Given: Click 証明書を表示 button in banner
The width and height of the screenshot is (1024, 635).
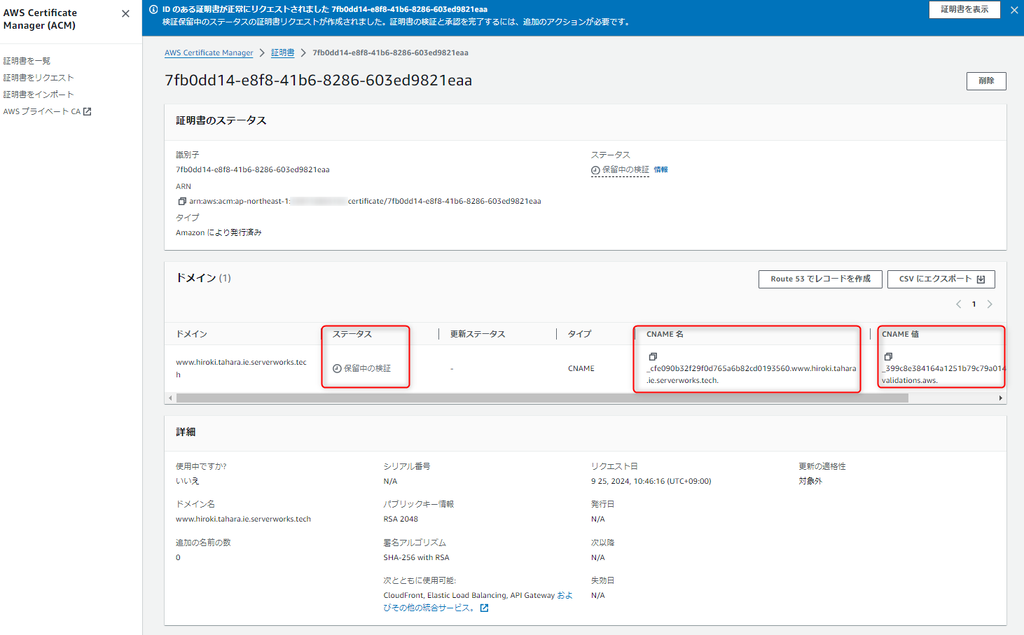Looking at the screenshot, I should click(x=965, y=9).
